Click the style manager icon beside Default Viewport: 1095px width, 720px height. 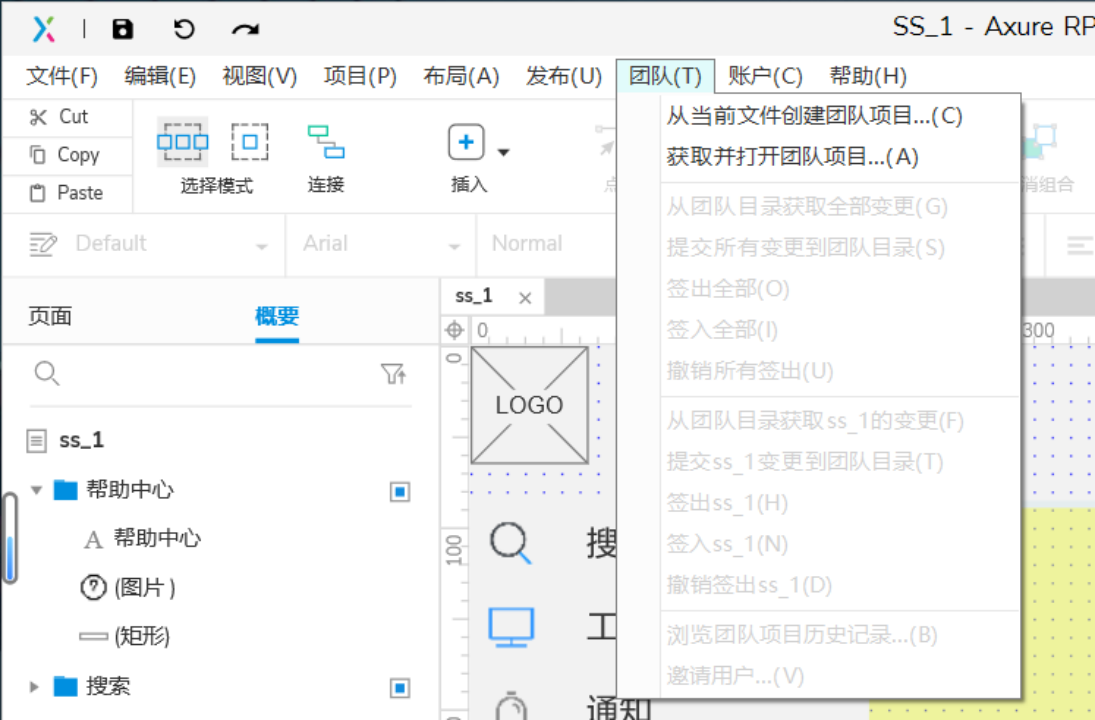coord(43,244)
